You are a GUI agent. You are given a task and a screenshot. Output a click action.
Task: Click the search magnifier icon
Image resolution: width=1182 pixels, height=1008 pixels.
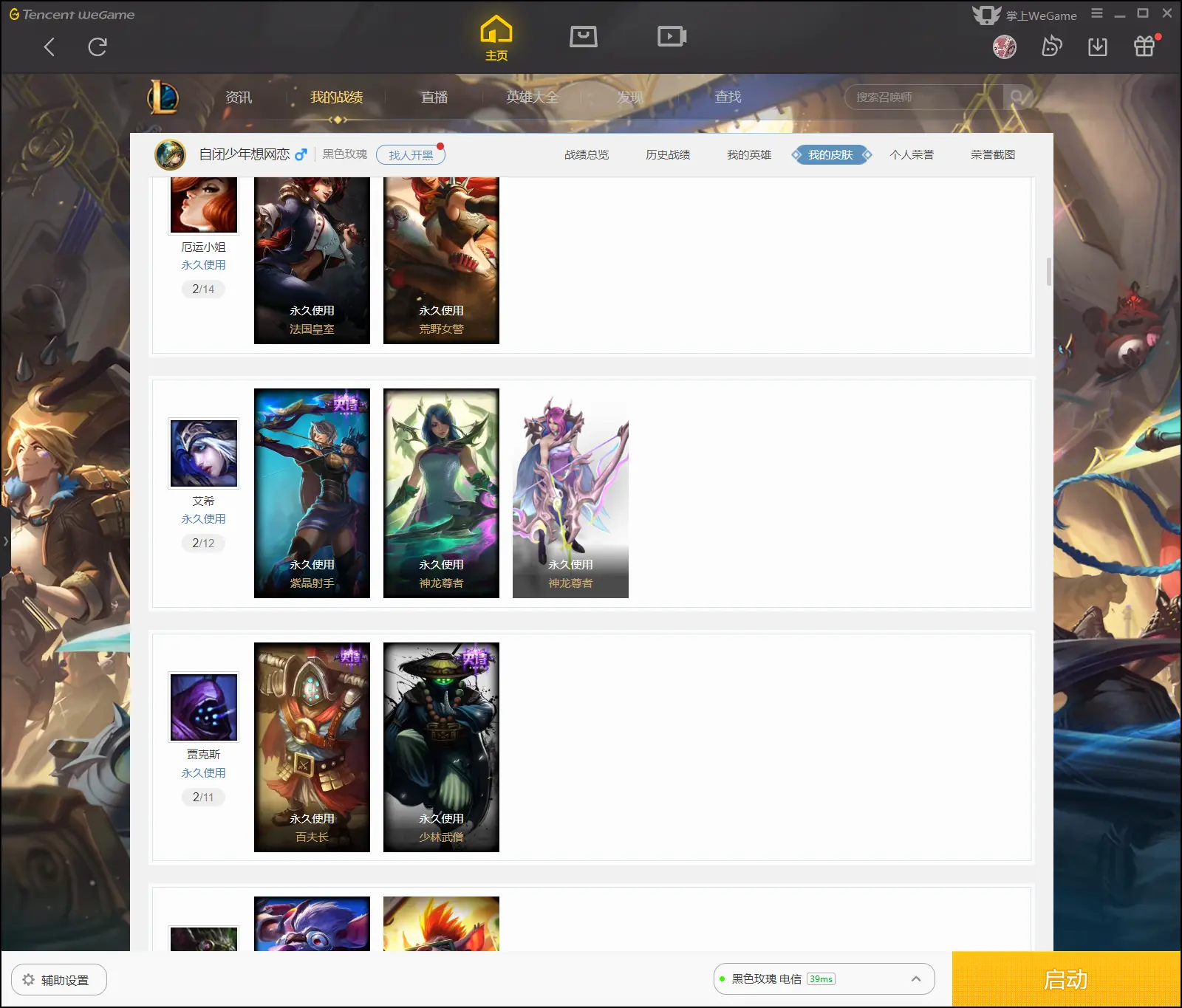[1017, 97]
